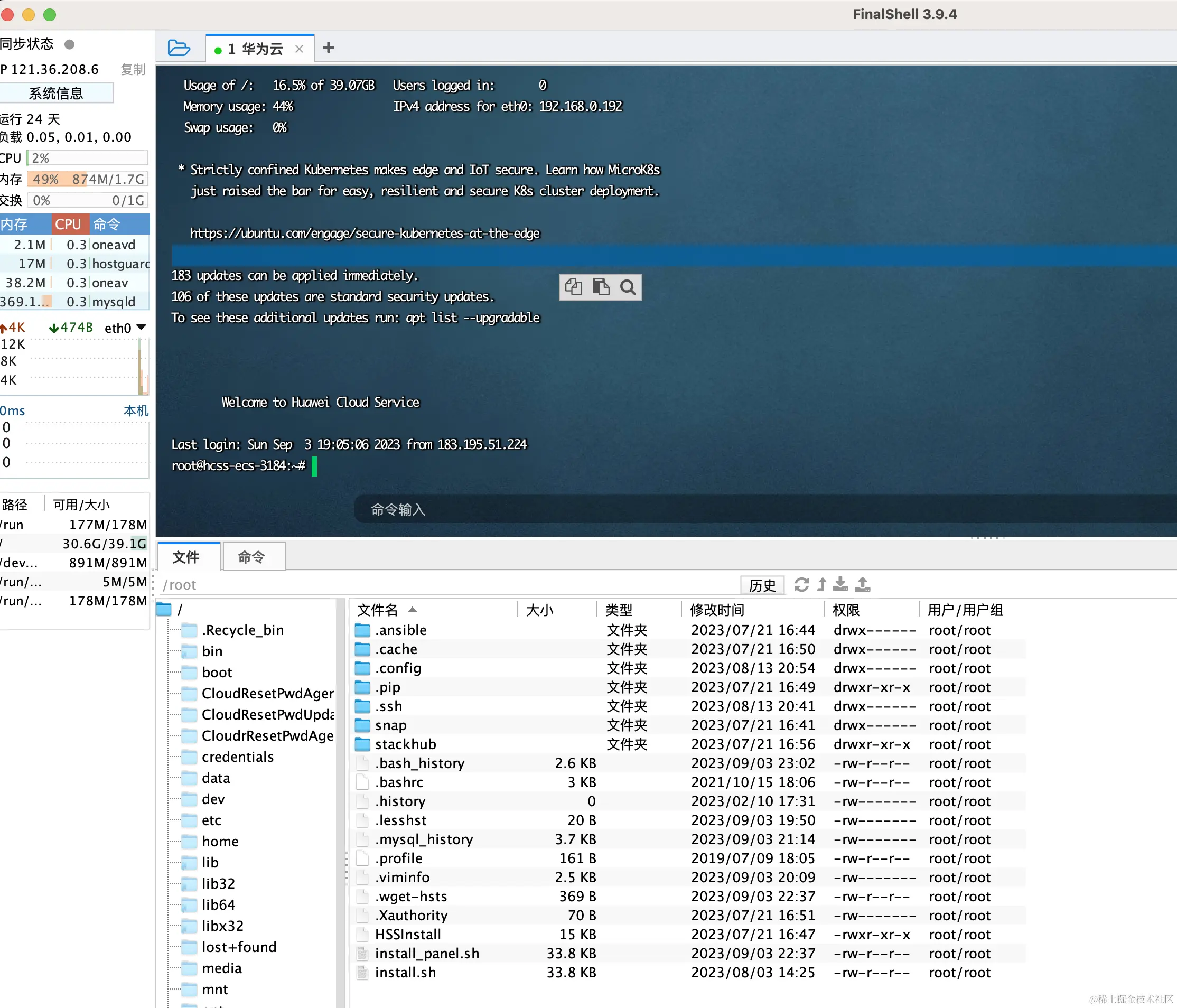This screenshot has width=1177, height=1008.
Task: Click the paste icon in terminal toolbar
Action: click(x=601, y=287)
